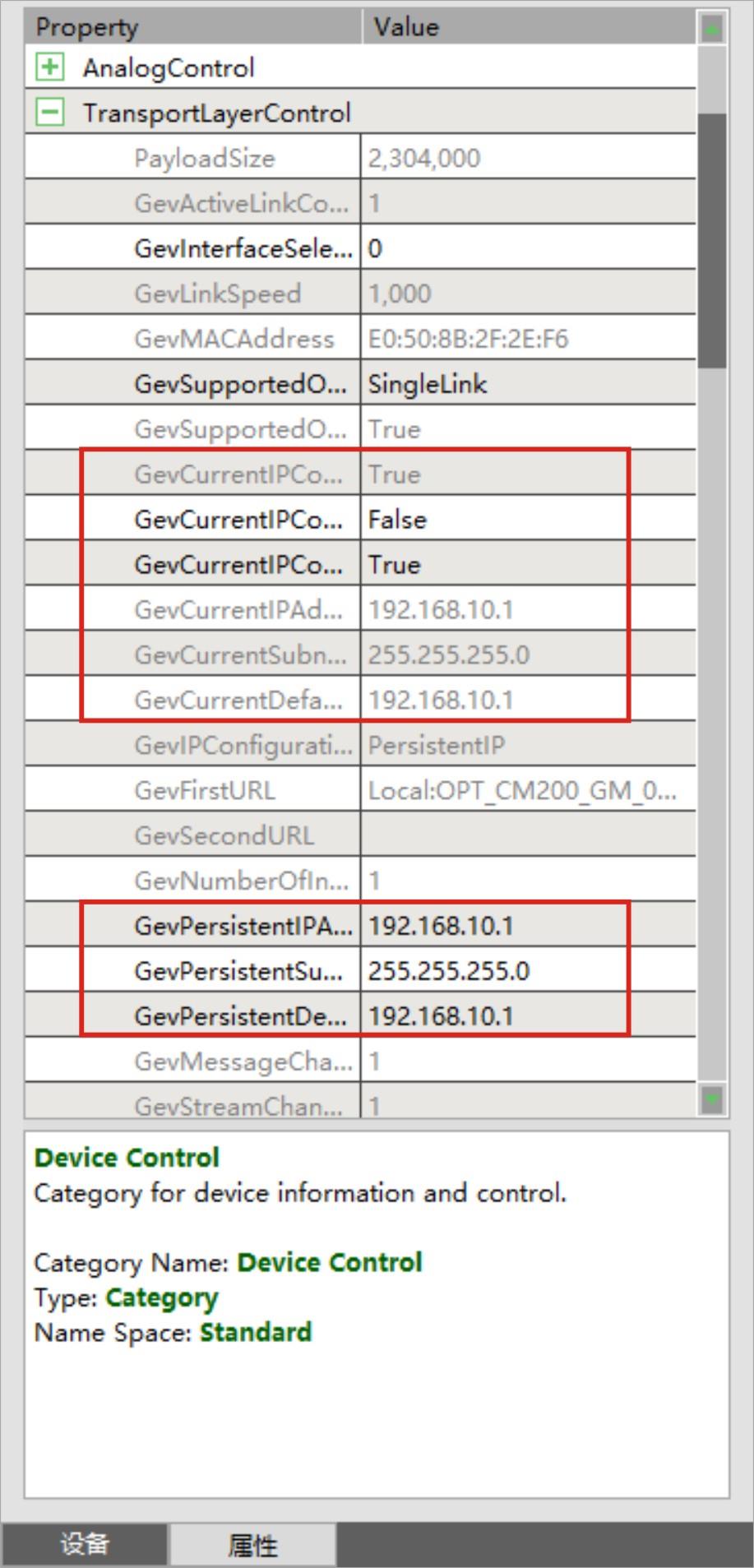Click the Property column header
The image size is (754, 1568).
tap(192, 27)
